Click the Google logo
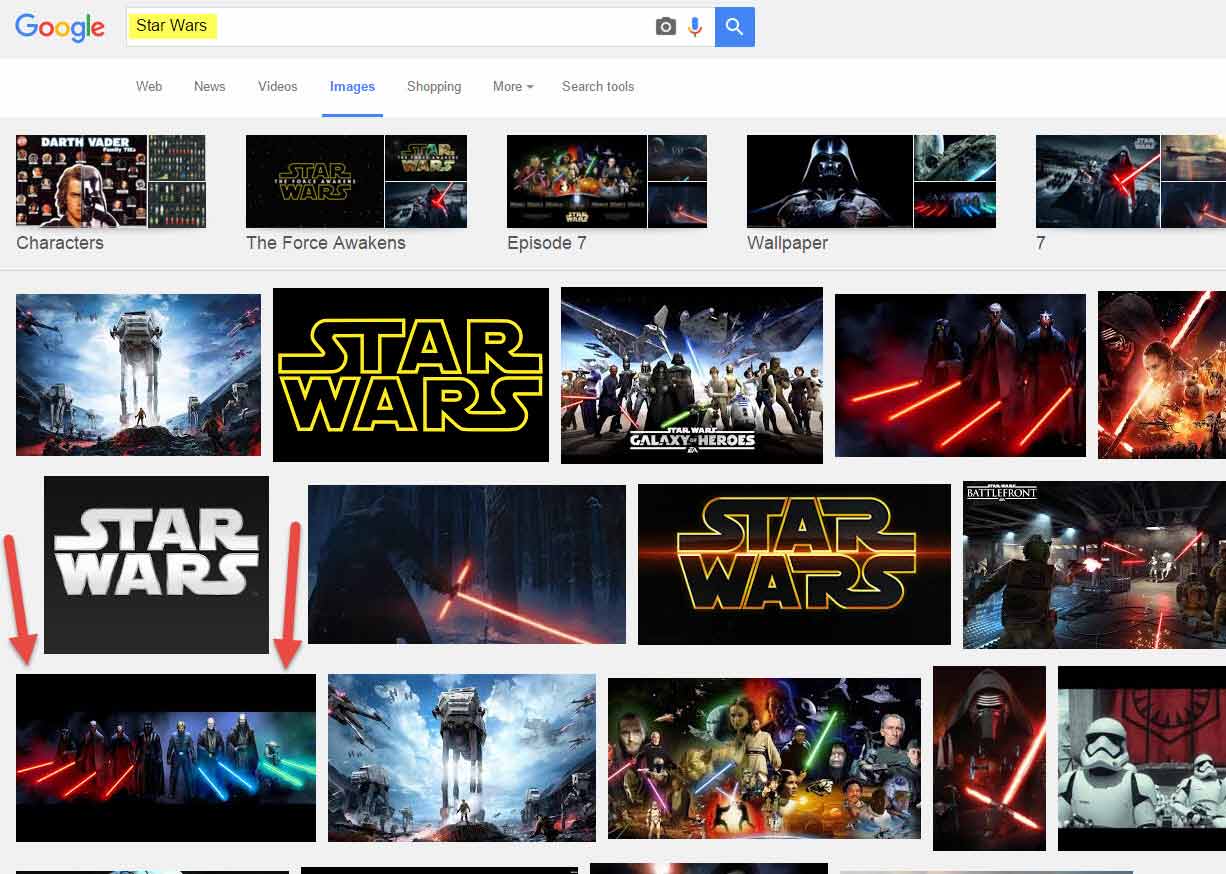 click(60, 28)
